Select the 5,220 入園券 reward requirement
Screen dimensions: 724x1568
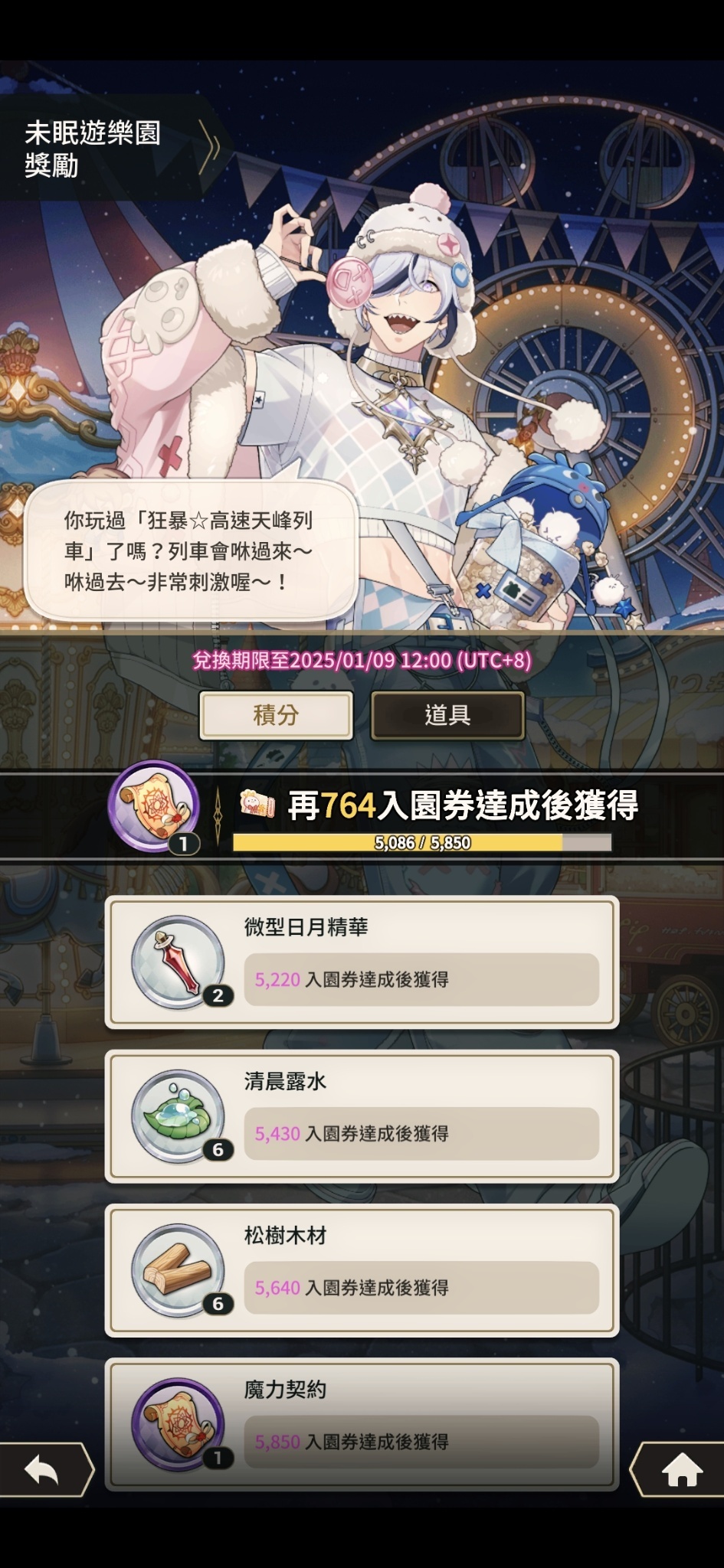coord(421,979)
